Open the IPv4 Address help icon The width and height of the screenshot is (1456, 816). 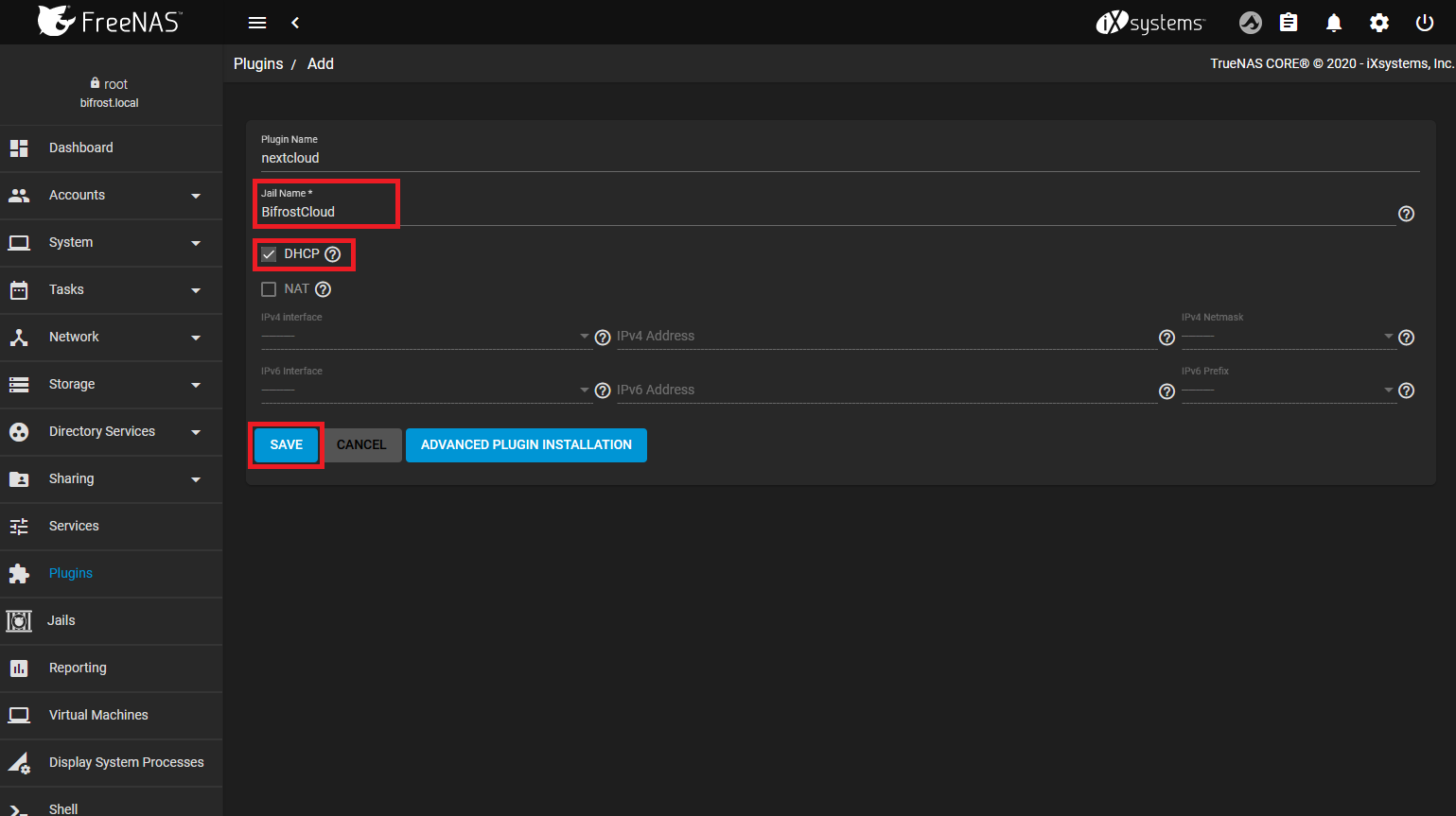1167,338
